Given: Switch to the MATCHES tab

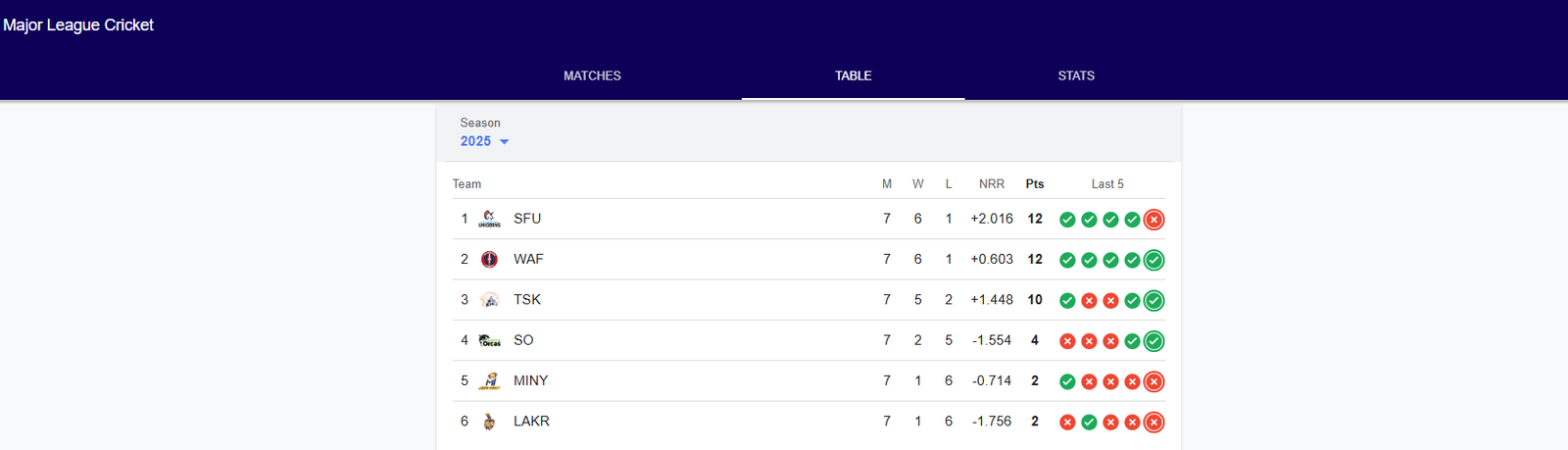Looking at the screenshot, I should [592, 75].
